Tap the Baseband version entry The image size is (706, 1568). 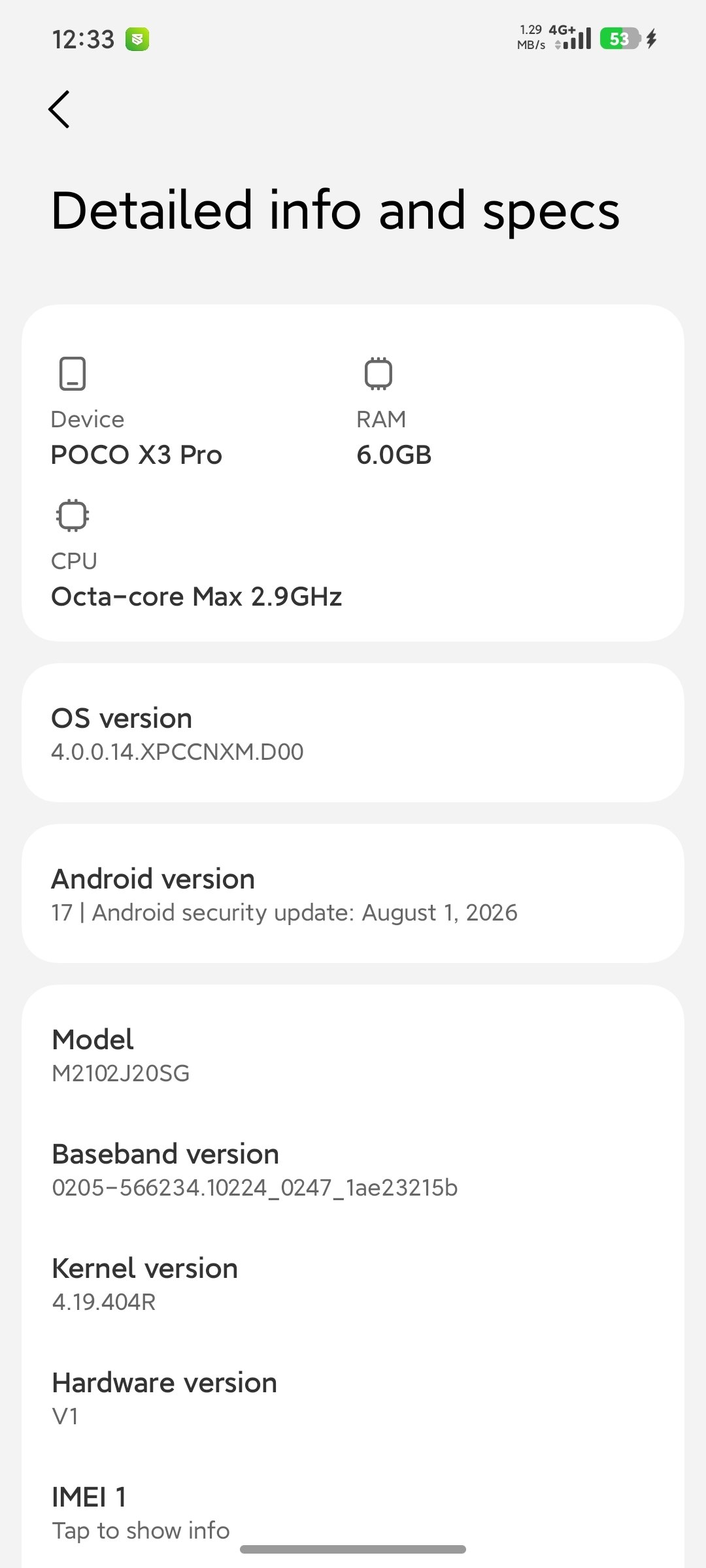point(353,1169)
